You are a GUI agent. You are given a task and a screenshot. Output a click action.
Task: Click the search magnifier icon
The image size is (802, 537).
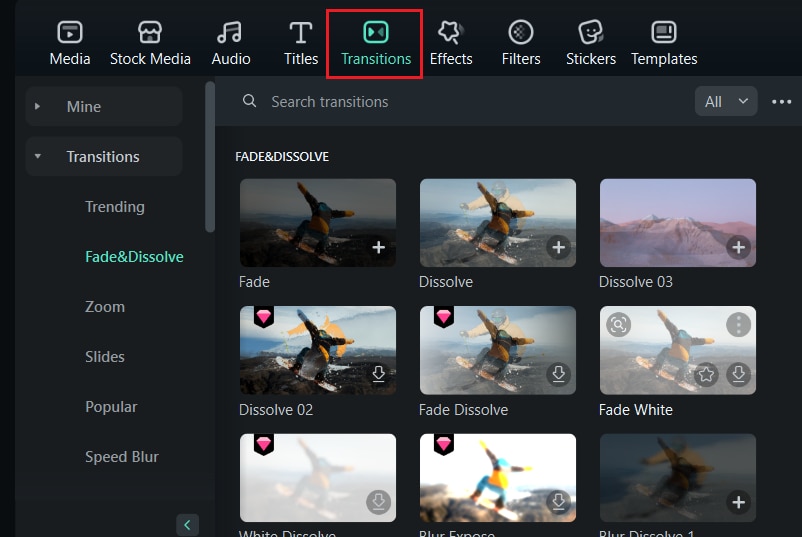[x=249, y=101]
